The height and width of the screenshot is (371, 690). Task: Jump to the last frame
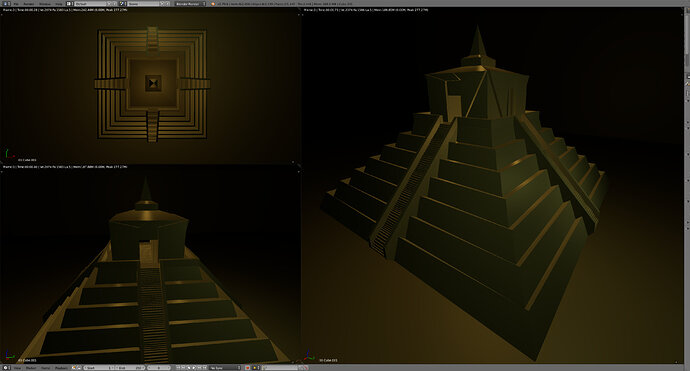pos(205,367)
